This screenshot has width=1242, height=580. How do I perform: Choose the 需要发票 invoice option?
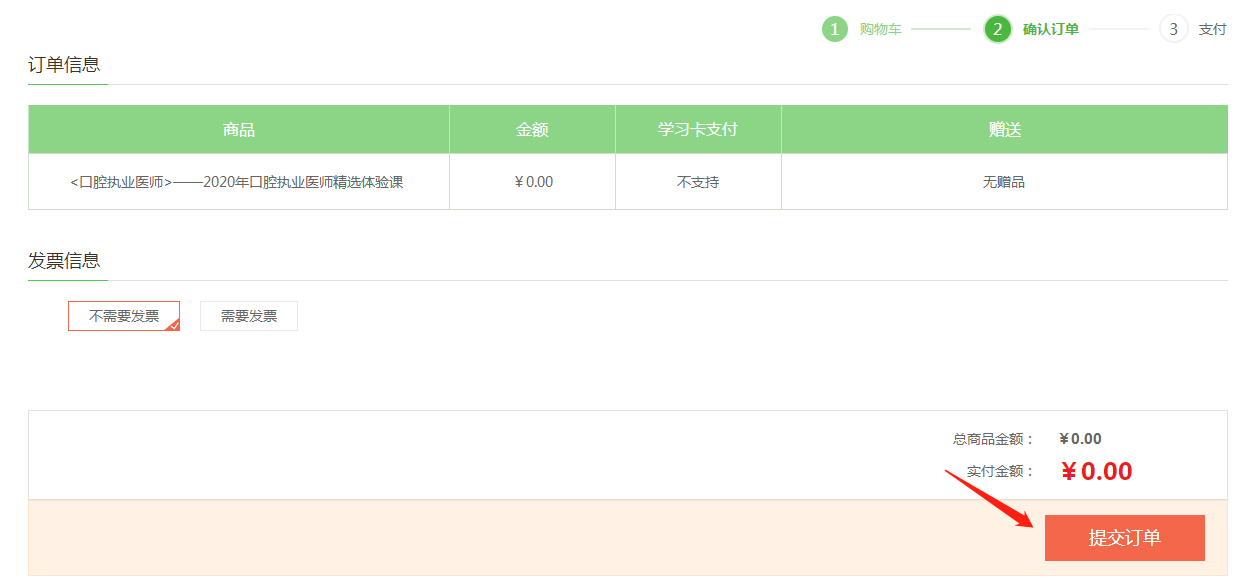tap(249, 316)
